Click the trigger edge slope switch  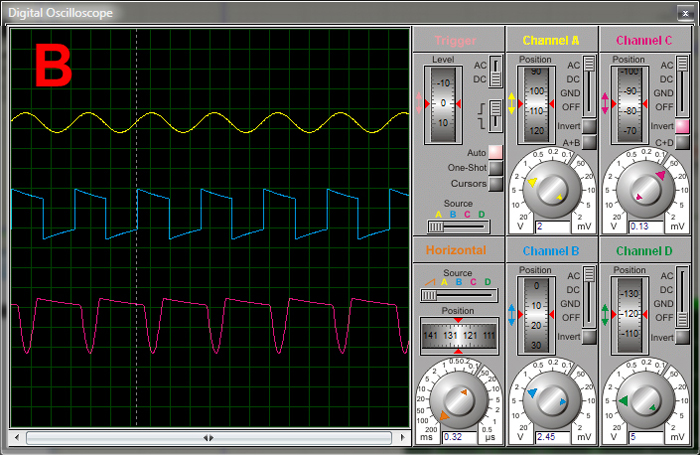tap(496, 116)
